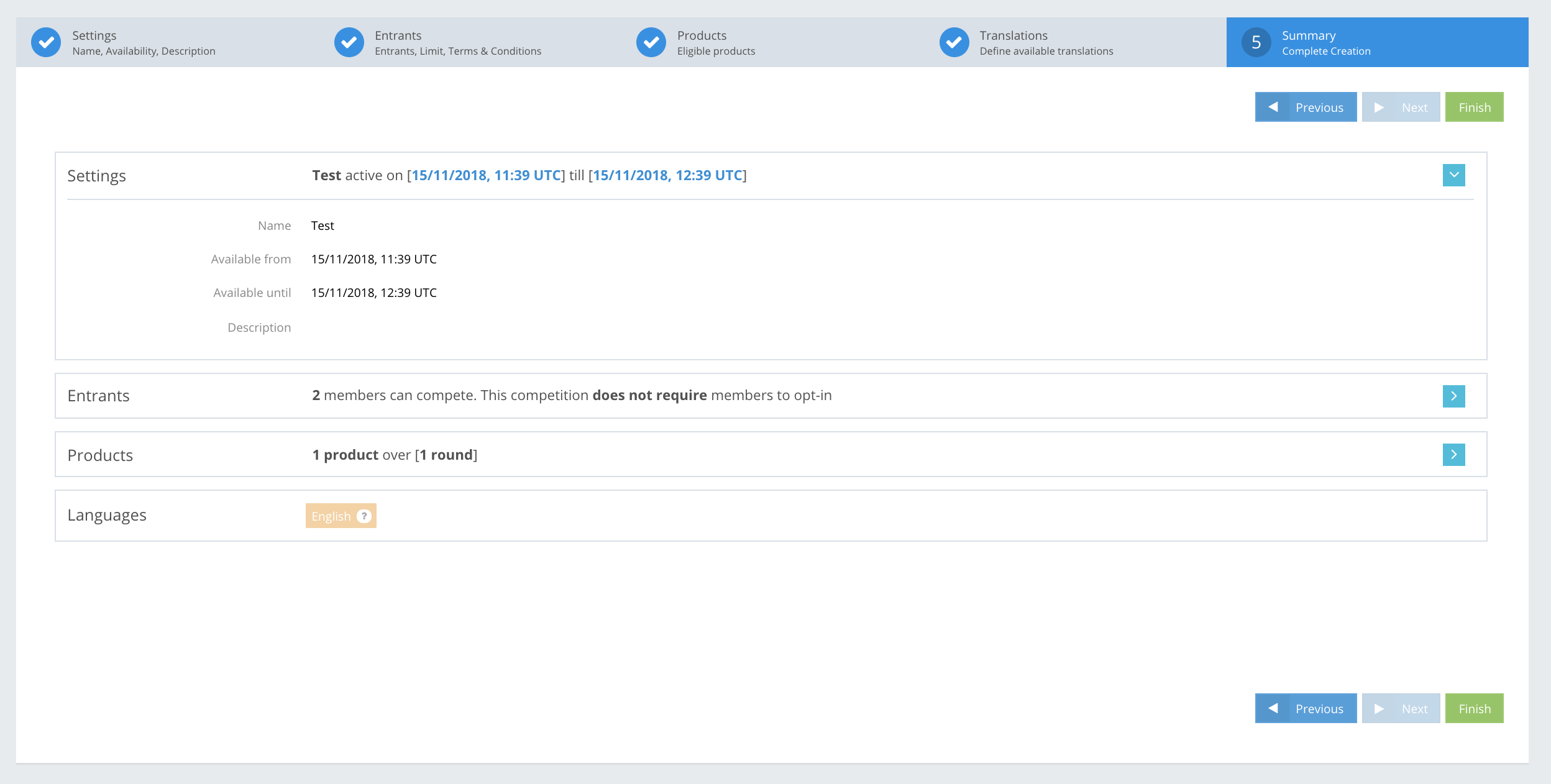Click the Translations step checkmark icon

(954, 42)
